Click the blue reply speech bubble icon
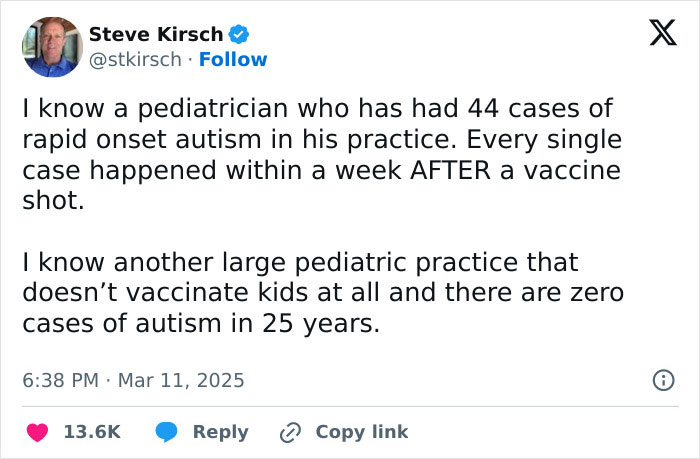 167,432
